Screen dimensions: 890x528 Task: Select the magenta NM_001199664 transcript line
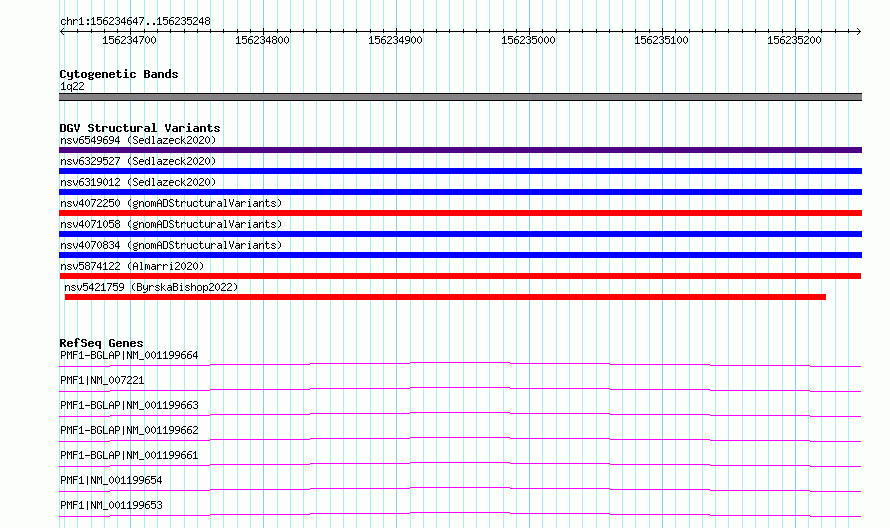(x=460, y=364)
